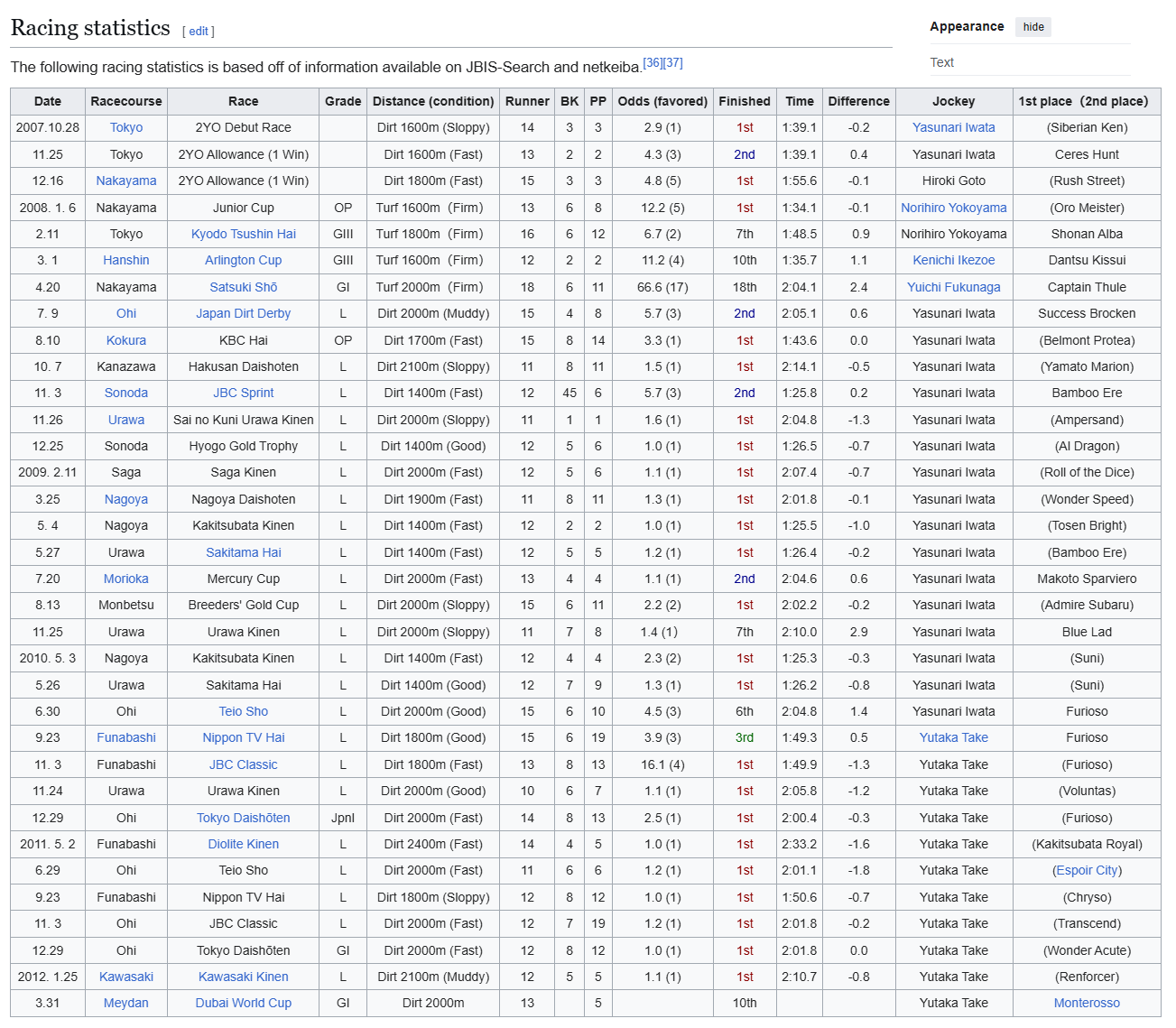Select the Ceres Hunt cell

tap(1088, 155)
